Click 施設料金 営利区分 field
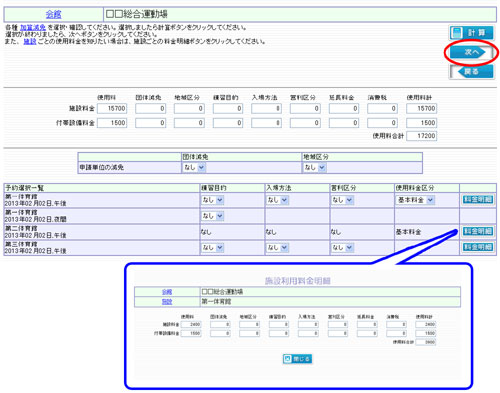Screen dimensions: 500x393 [x=305, y=108]
